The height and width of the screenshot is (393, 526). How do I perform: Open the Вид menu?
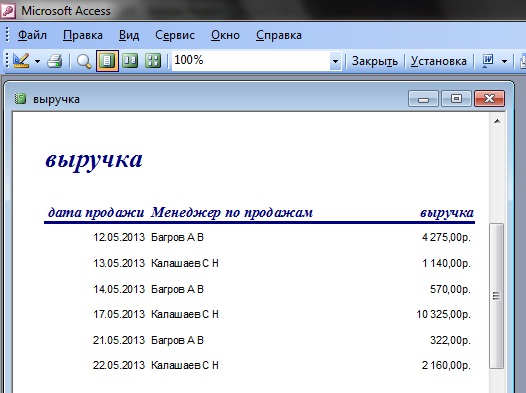(129, 35)
